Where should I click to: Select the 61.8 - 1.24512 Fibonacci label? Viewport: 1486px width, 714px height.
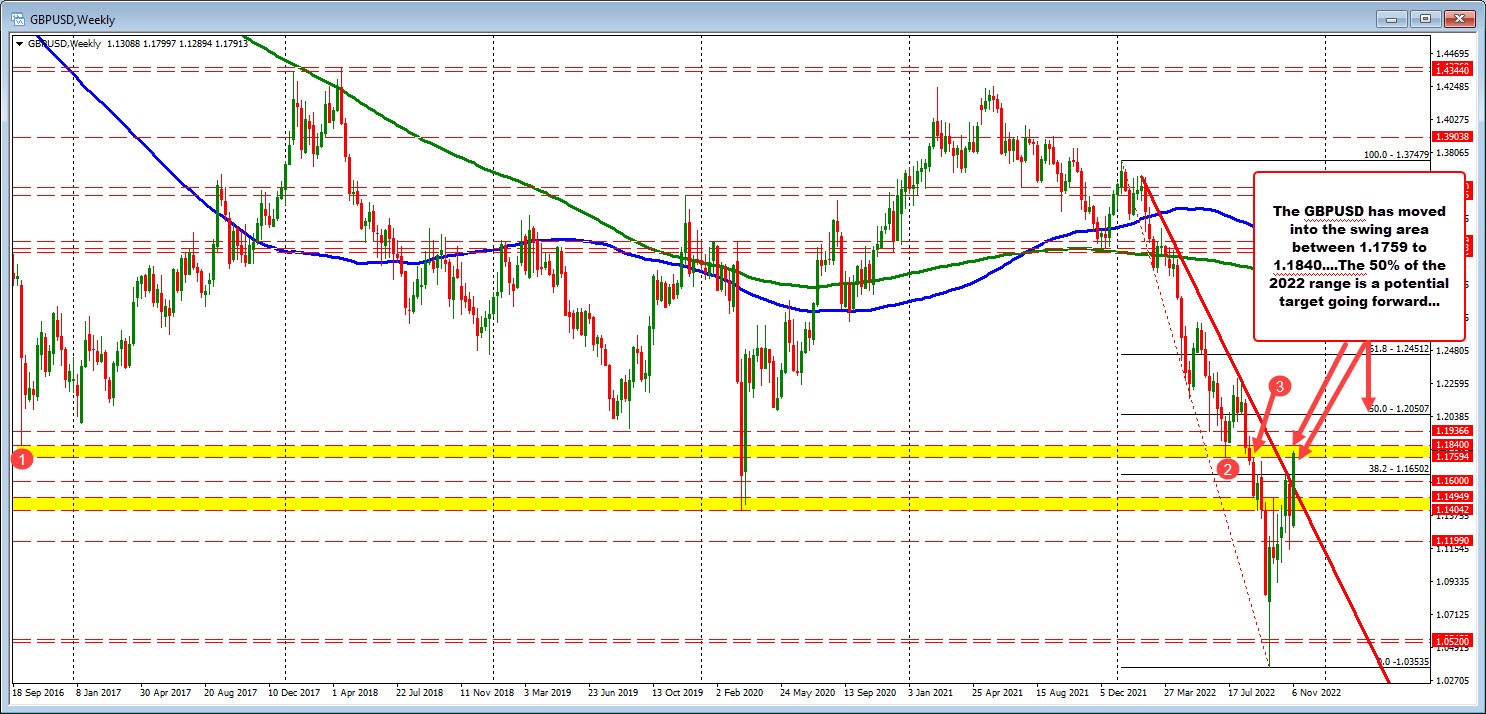[x=1400, y=349]
